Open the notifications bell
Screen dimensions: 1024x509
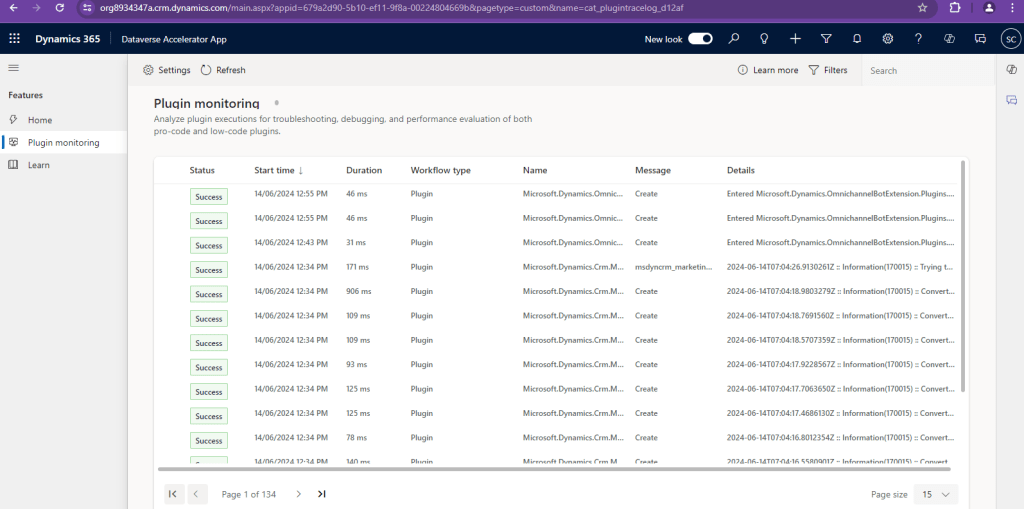857,39
